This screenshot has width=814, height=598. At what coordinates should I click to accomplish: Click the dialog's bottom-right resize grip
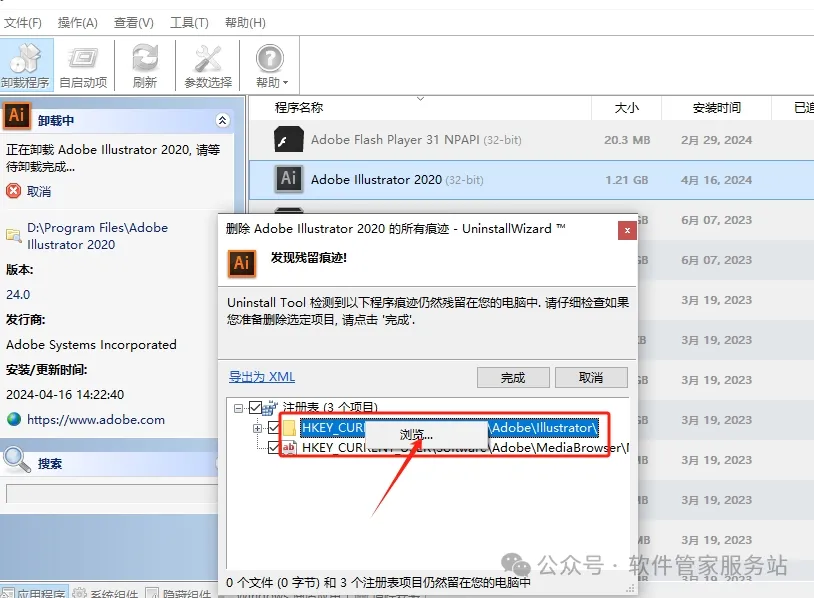tap(630, 589)
